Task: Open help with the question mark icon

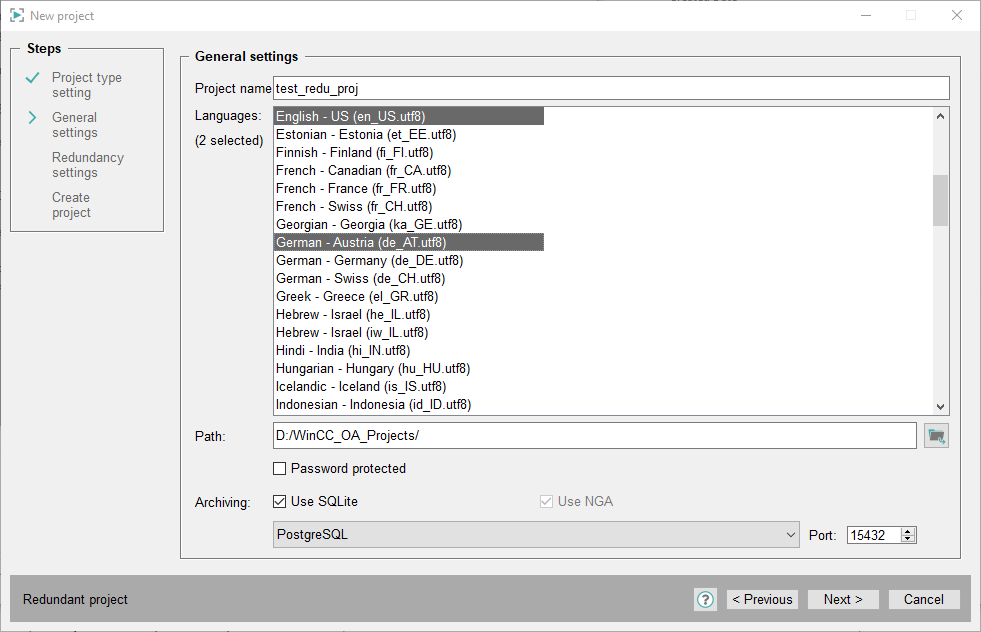Action: [x=705, y=600]
